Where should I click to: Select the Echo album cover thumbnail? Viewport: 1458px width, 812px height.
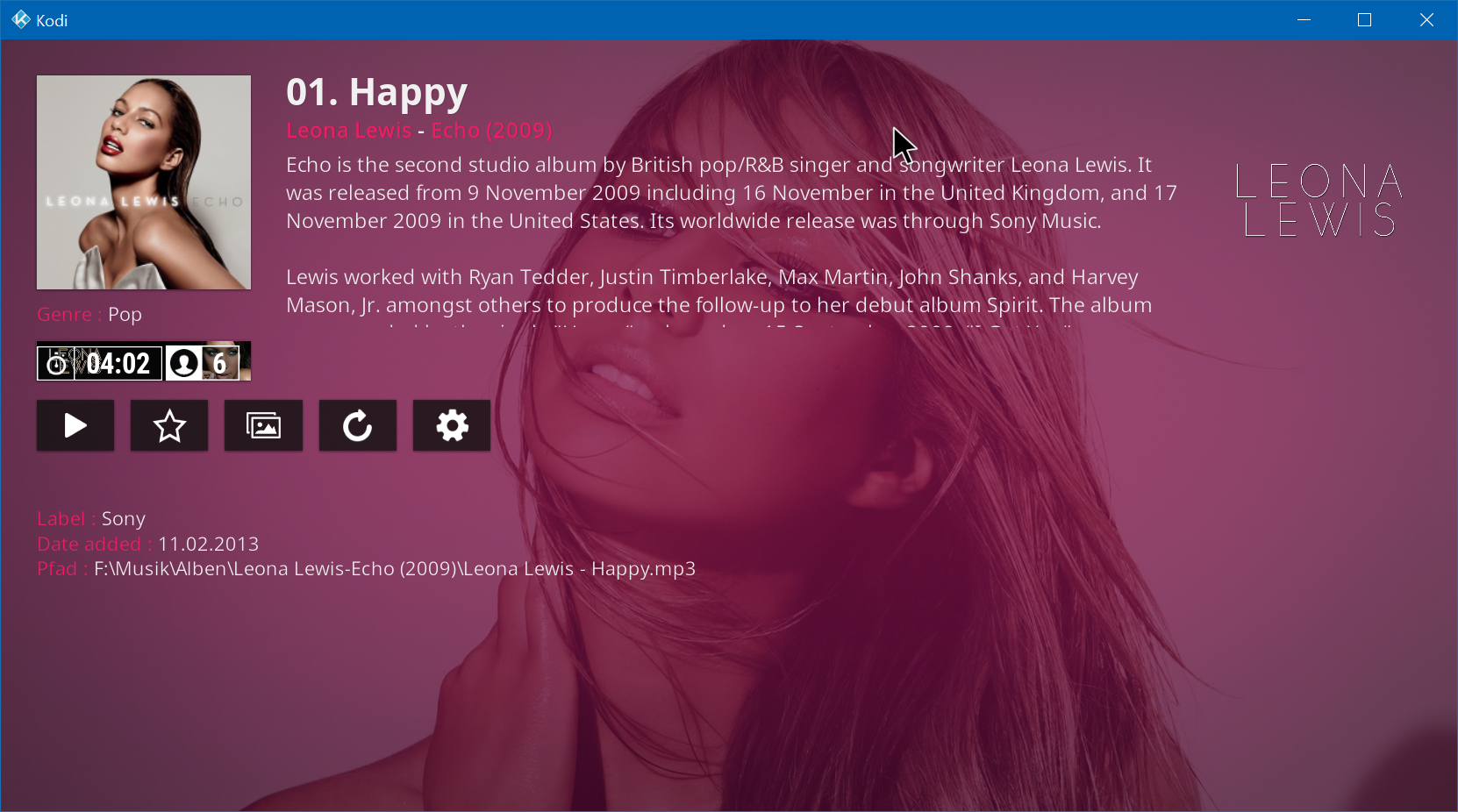144,182
